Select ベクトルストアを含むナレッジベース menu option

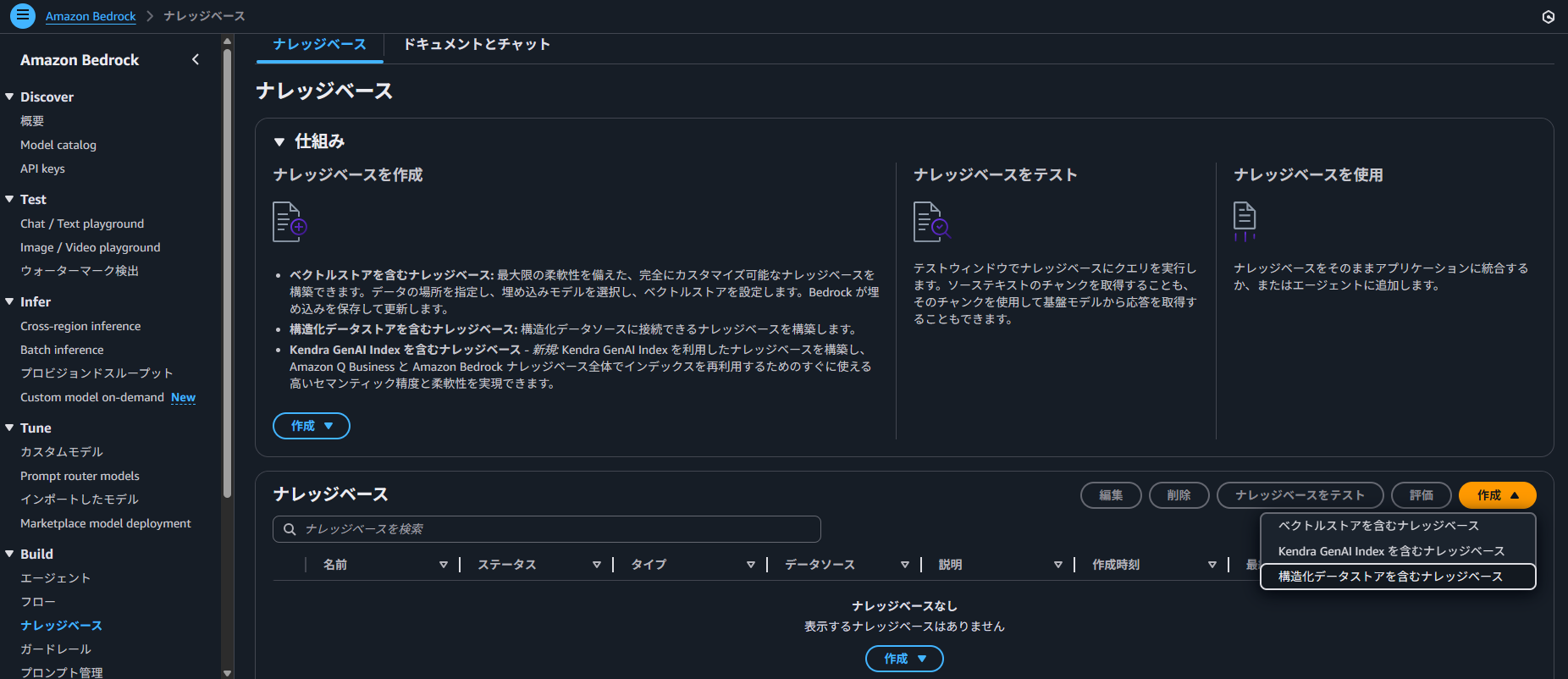point(1398,526)
